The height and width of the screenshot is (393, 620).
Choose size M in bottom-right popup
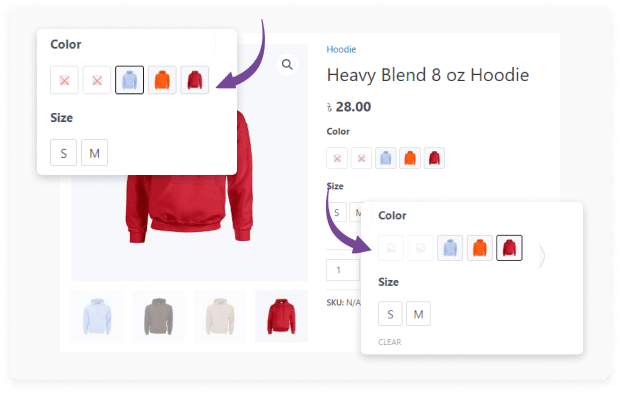[x=418, y=314]
